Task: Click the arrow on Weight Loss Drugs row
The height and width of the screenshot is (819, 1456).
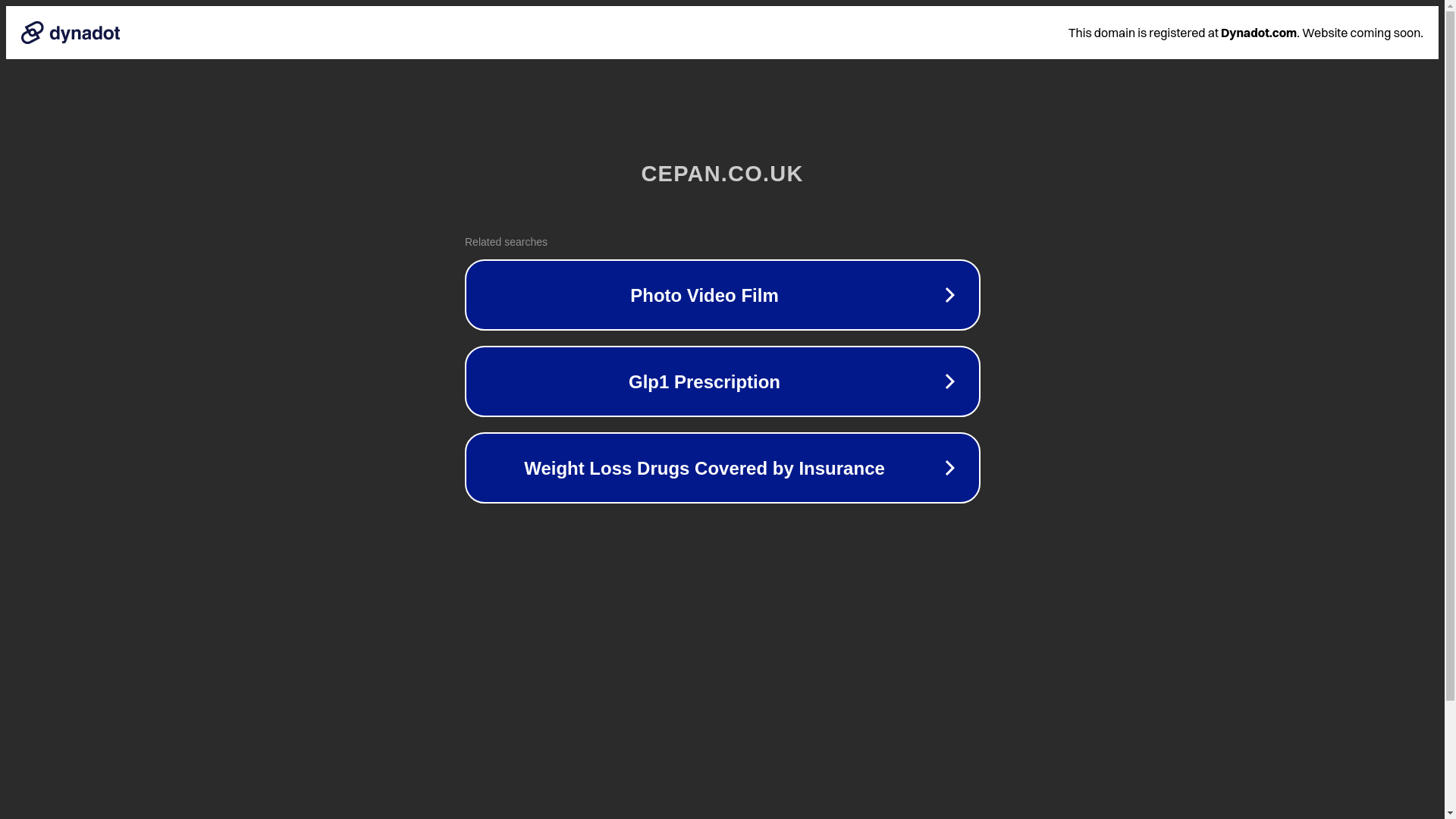Action: 949,468
